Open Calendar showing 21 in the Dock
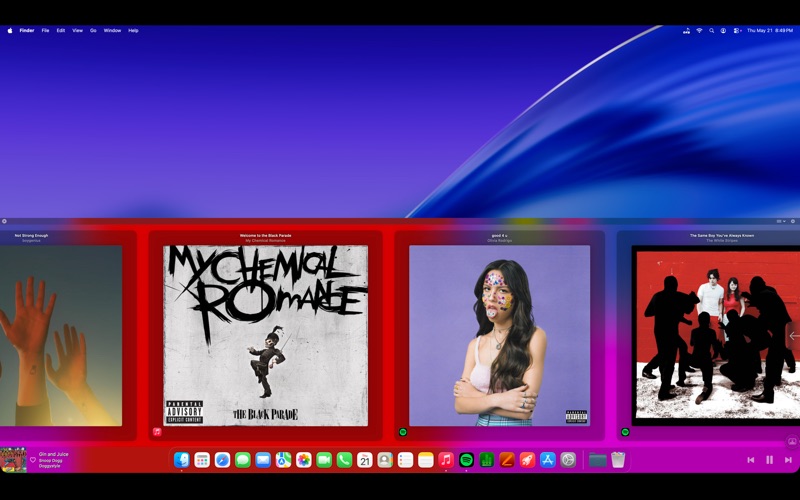Image resolution: width=800 pixels, height=500 pixels. pyautogui.click(x=365, y=460)
